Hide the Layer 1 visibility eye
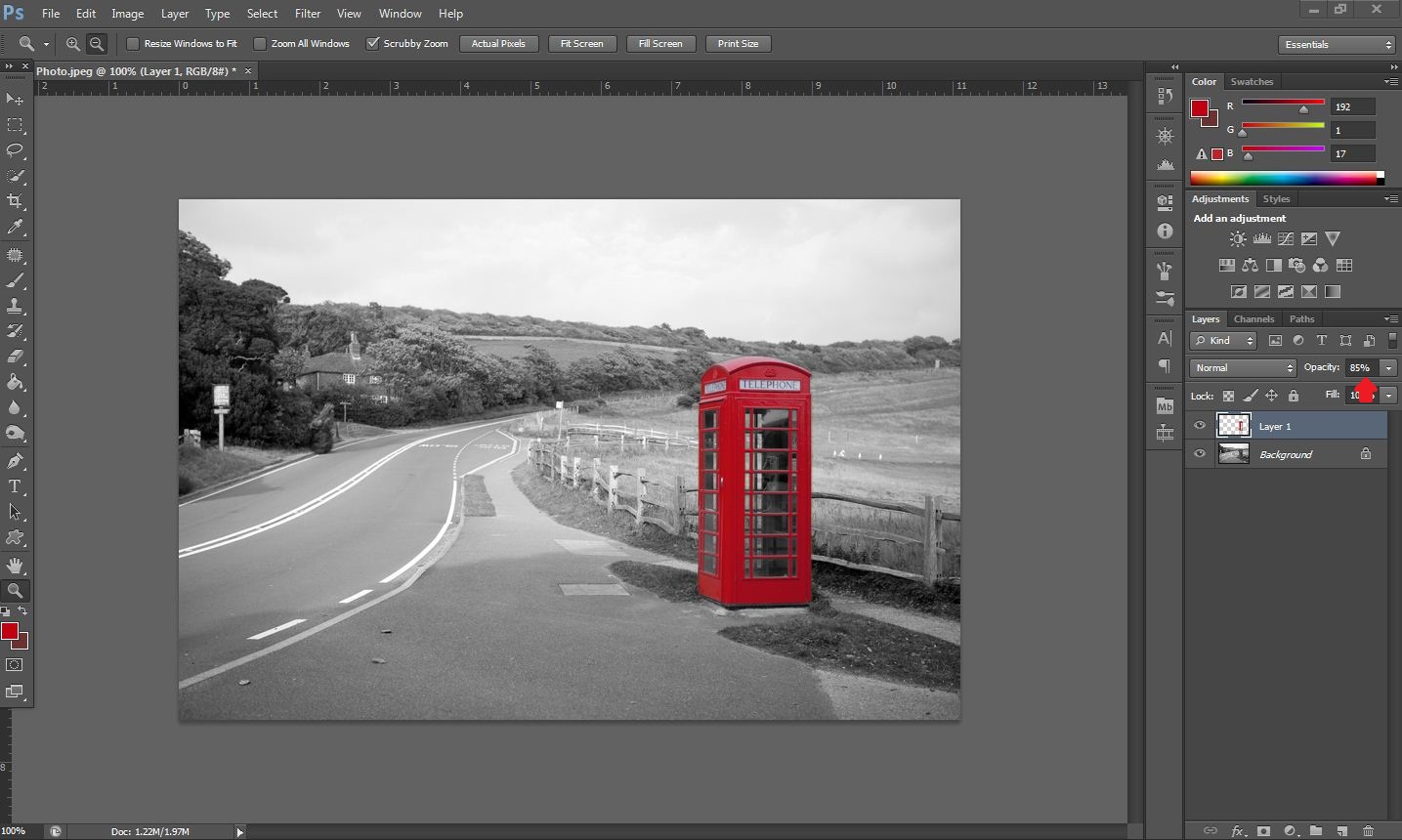1402x840 pixels. (1200, 425)
